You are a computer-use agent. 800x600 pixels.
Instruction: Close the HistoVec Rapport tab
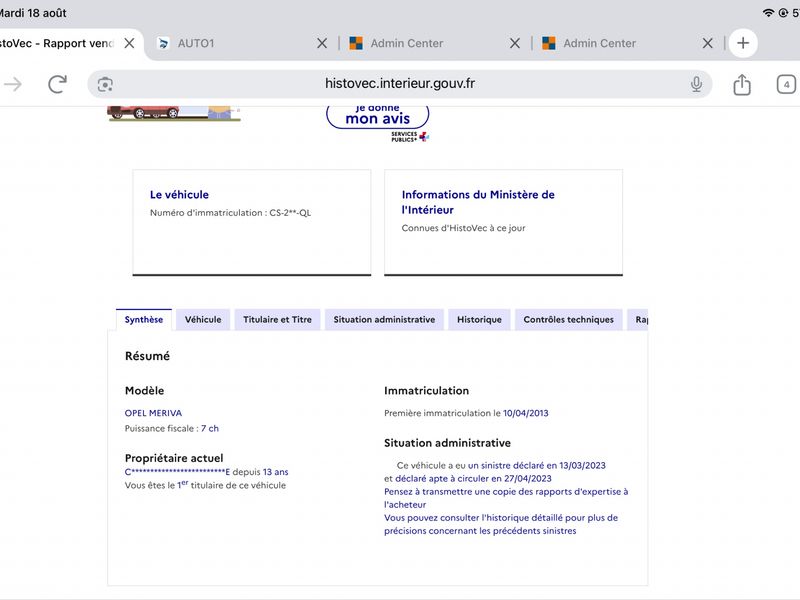pyautogui.click(x=130, y=43)
